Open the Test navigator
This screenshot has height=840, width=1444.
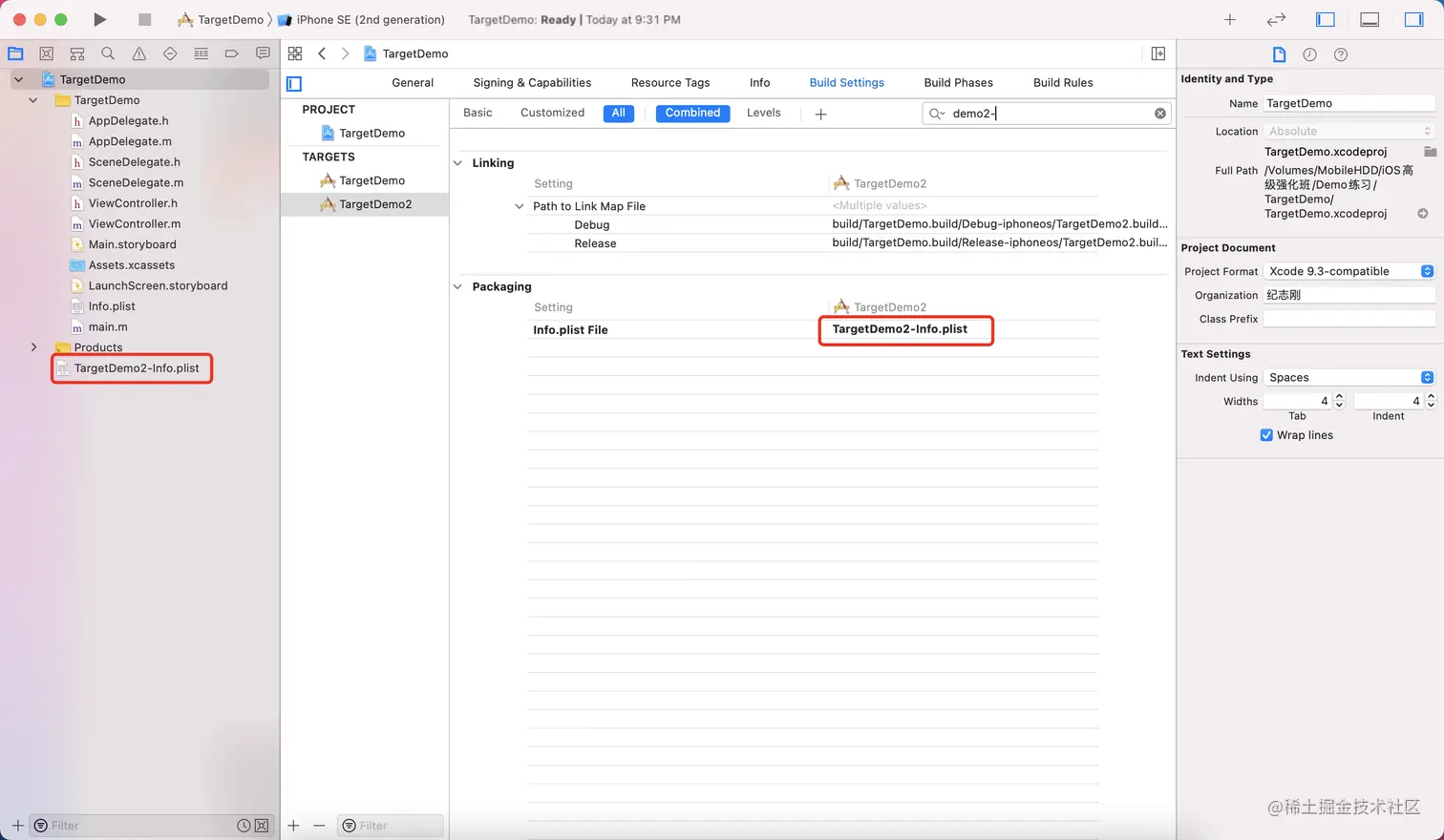[170, 53]
